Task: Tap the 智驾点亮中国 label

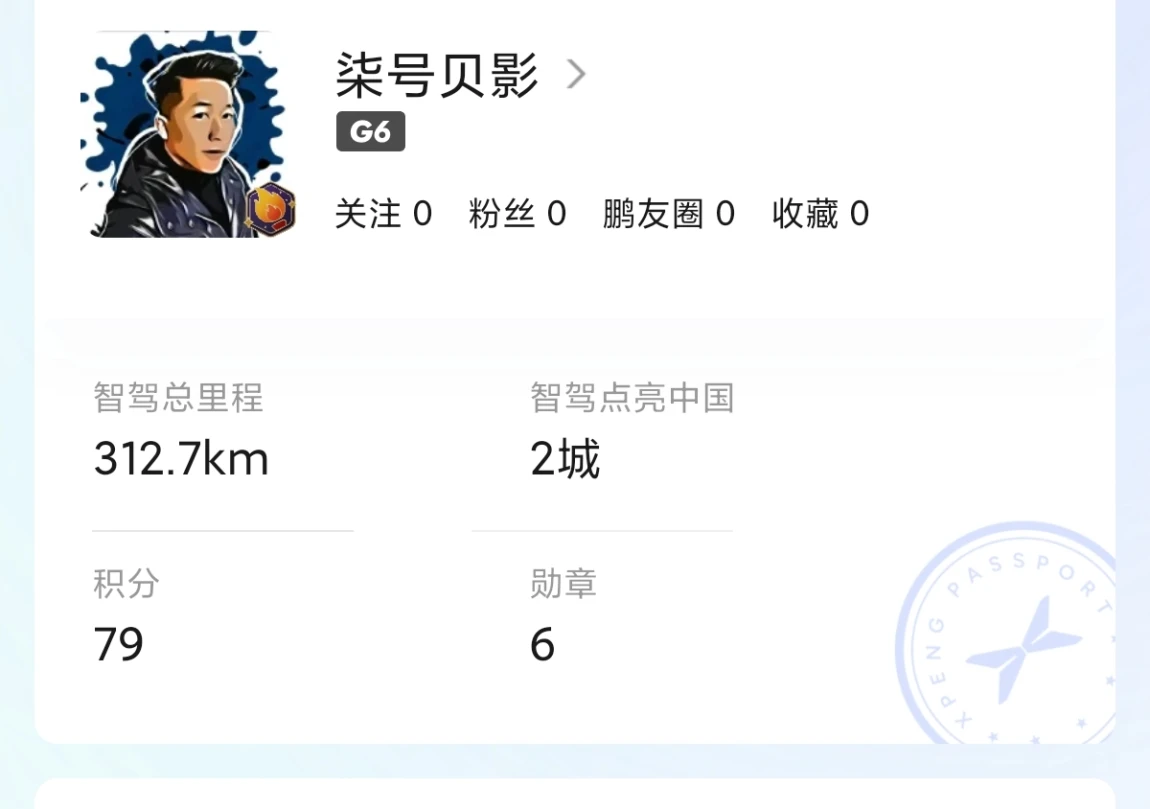Action: click(632, 398)
